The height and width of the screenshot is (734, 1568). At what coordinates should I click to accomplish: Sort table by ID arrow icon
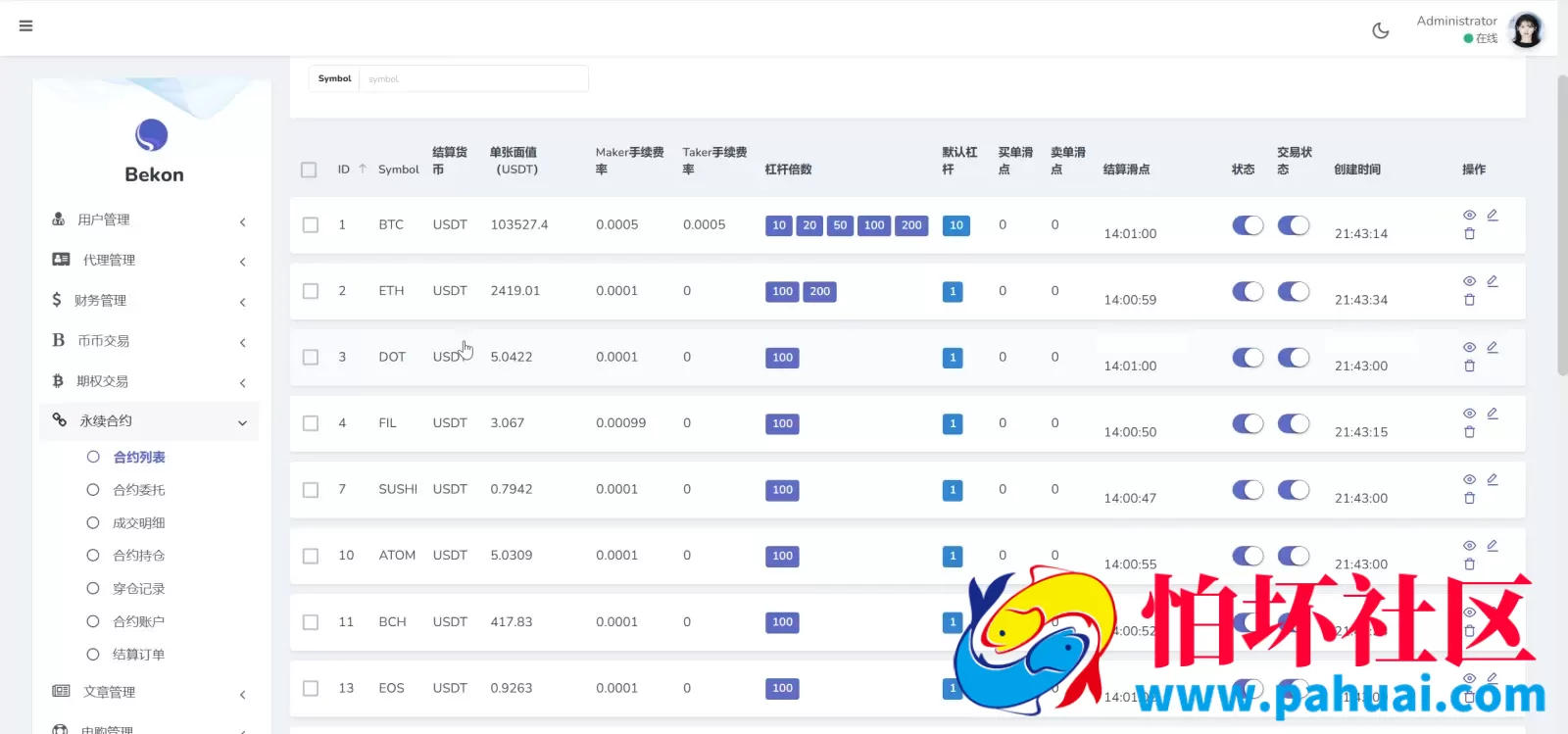coord(363,169)
